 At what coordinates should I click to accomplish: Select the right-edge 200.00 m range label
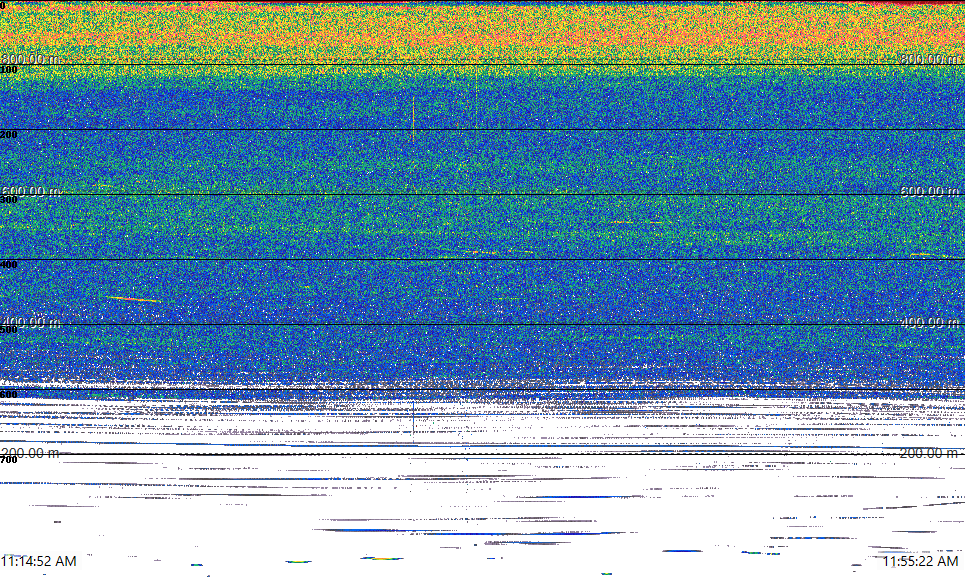pyautogui.click(x=929, y=454)
